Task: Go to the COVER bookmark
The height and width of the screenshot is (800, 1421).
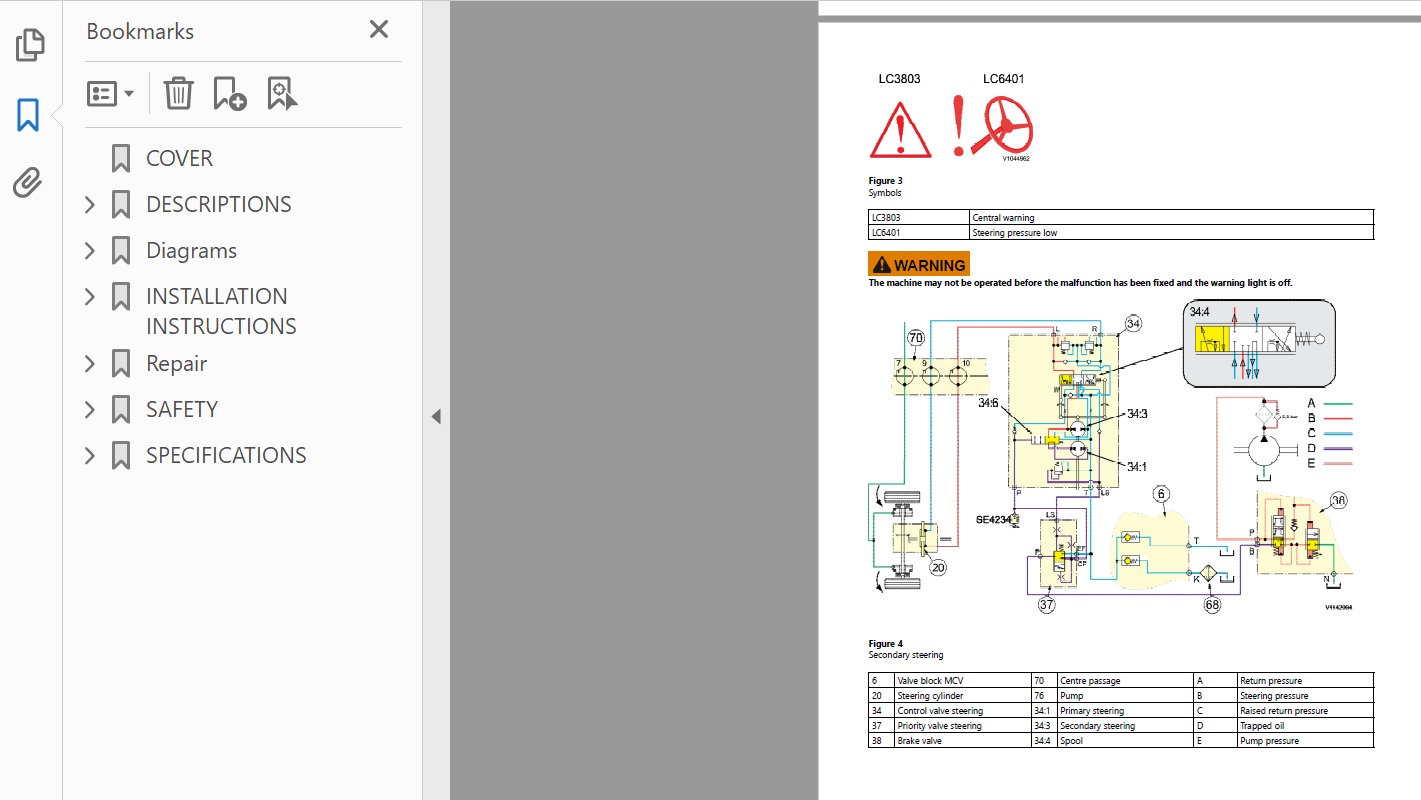Action: pos(179,159)
